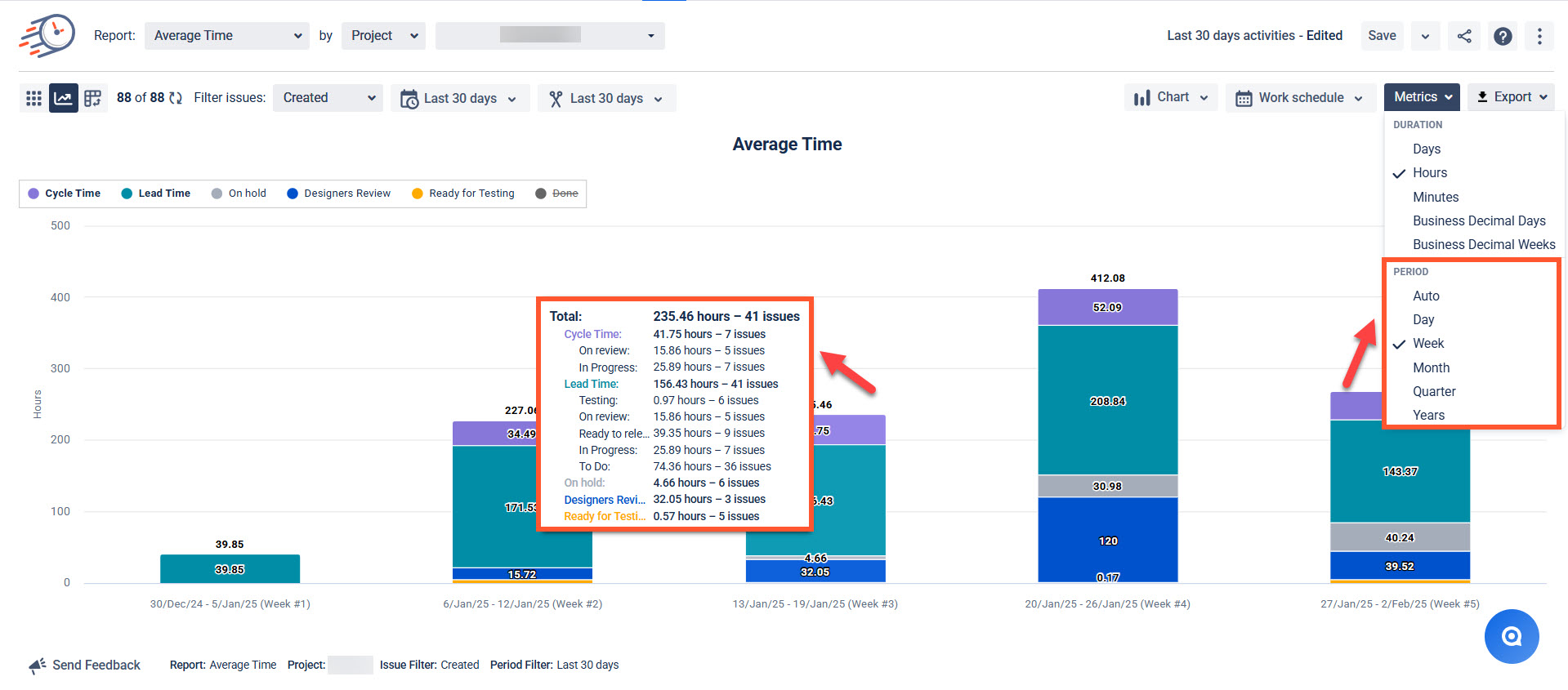Select Business Decimal Days option
Viewport: 1568px width, 690px height.
click(1479, 220)
